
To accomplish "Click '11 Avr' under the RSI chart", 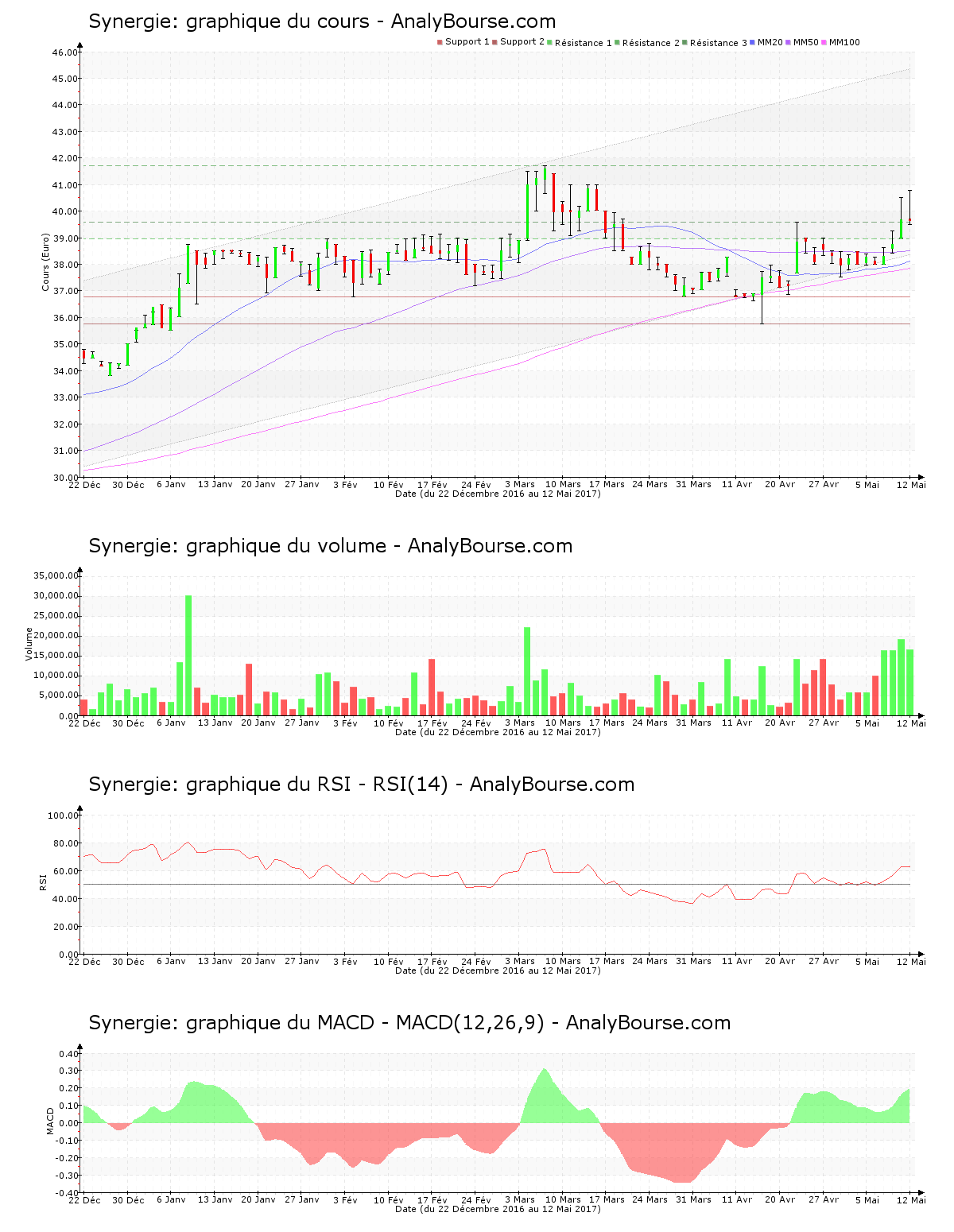I will pyautogui.click(x=737, y=961).
